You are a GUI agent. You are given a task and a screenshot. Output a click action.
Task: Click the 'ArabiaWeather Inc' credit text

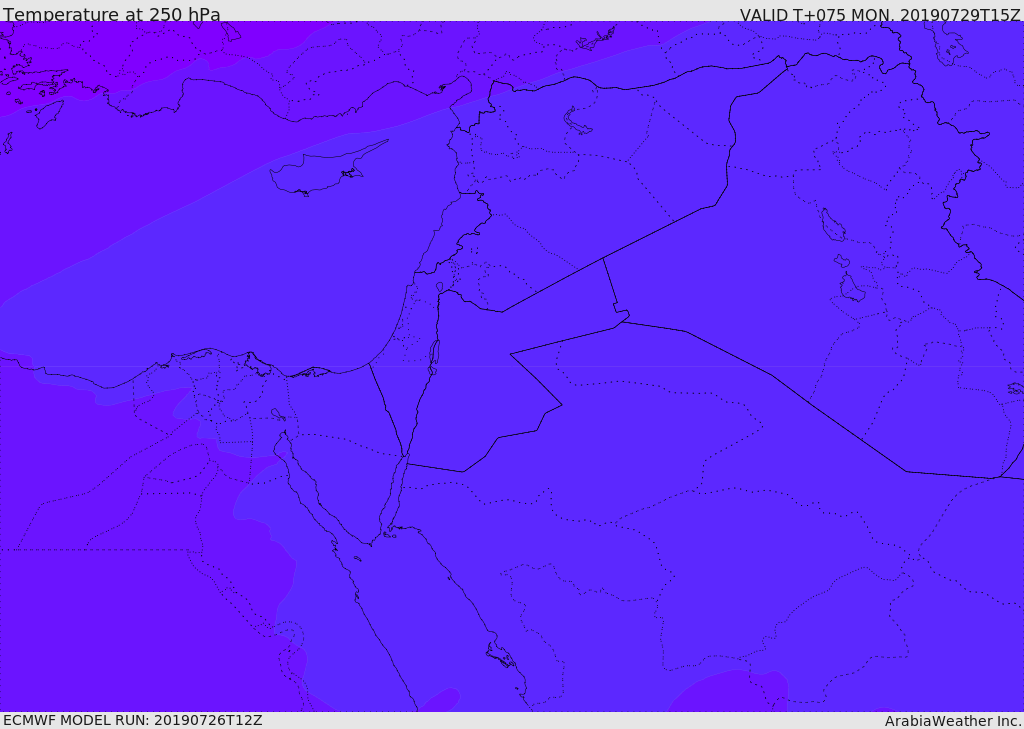952,721
